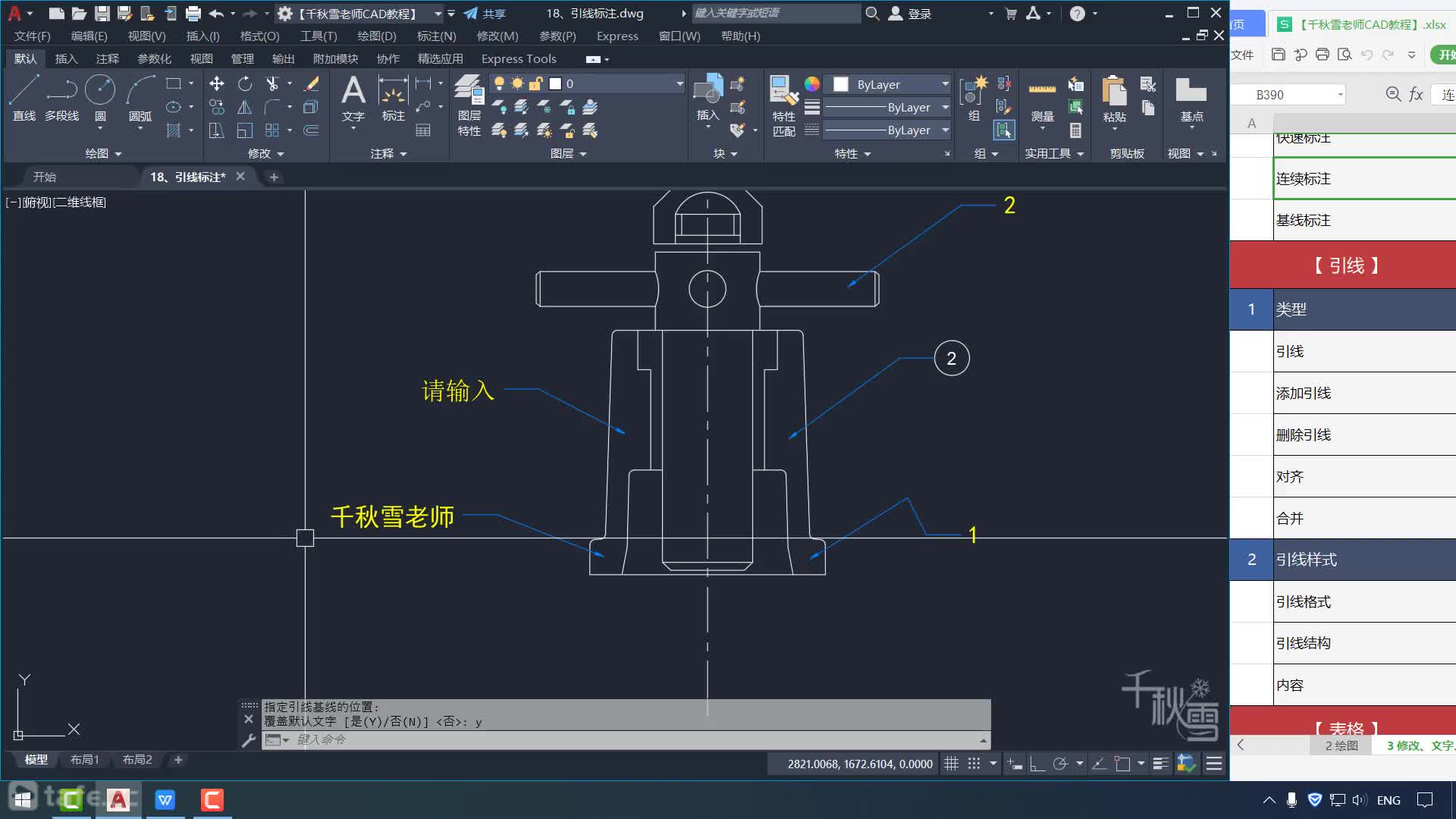Screen dimensions: 1456x819
Task: Click the command line settings wrench button
Action: coord(249,740)
